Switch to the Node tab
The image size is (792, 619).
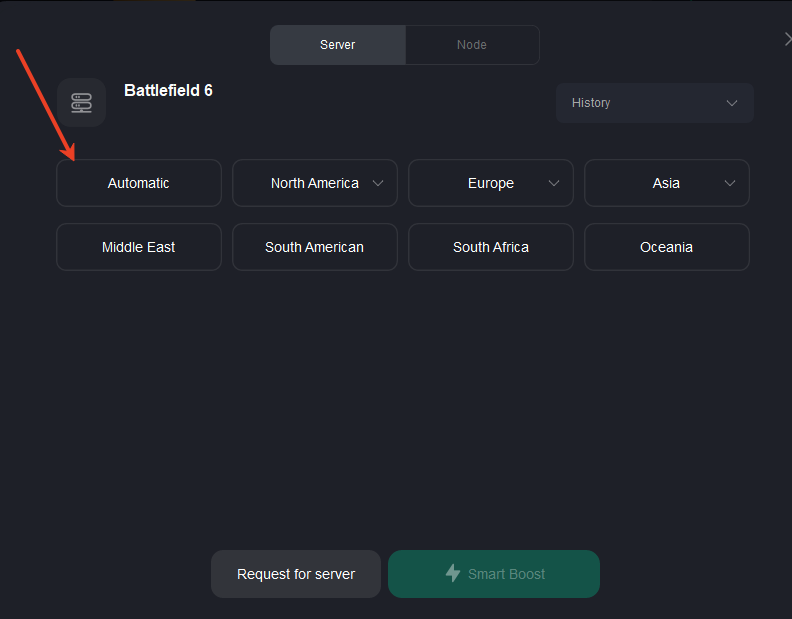tap(472, 45)
